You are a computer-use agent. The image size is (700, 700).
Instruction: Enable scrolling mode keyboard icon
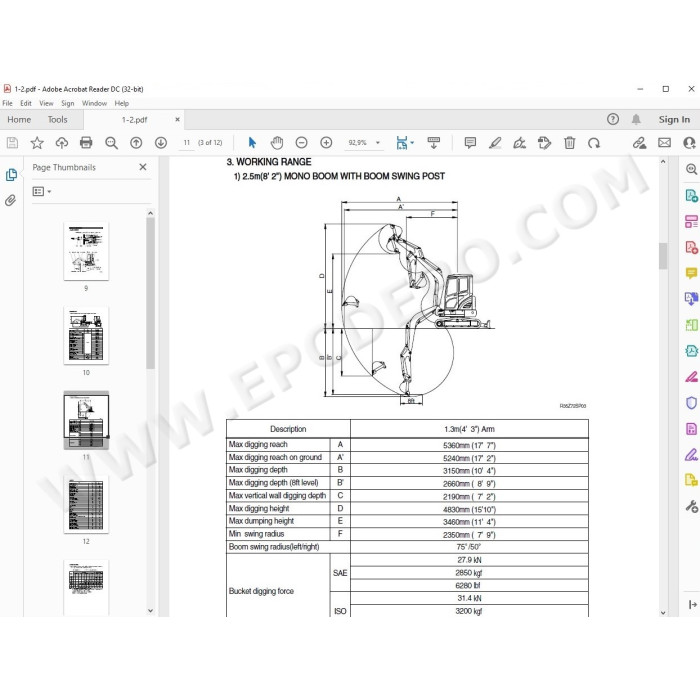pos(433,143)
